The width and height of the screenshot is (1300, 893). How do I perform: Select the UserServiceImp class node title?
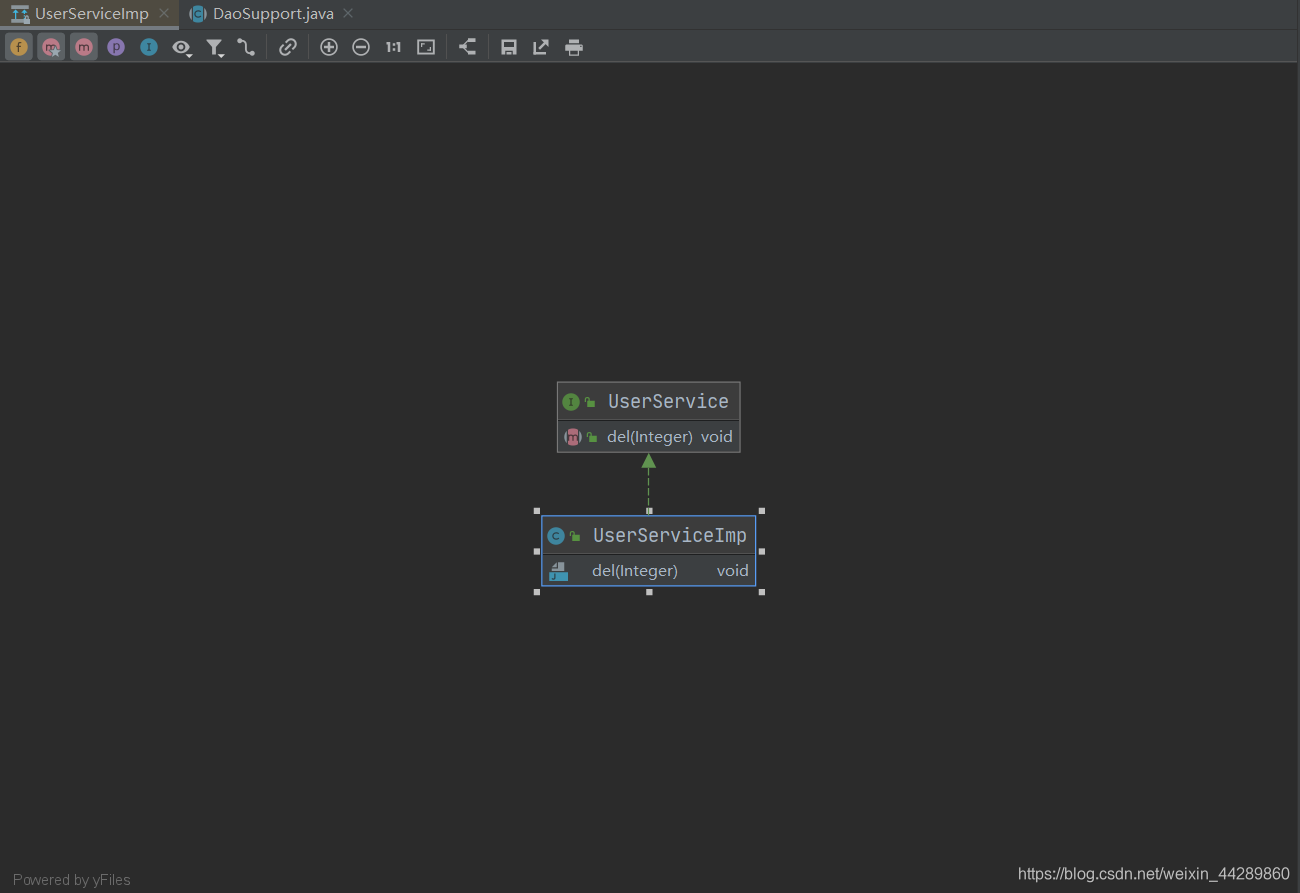click(669, 535)
